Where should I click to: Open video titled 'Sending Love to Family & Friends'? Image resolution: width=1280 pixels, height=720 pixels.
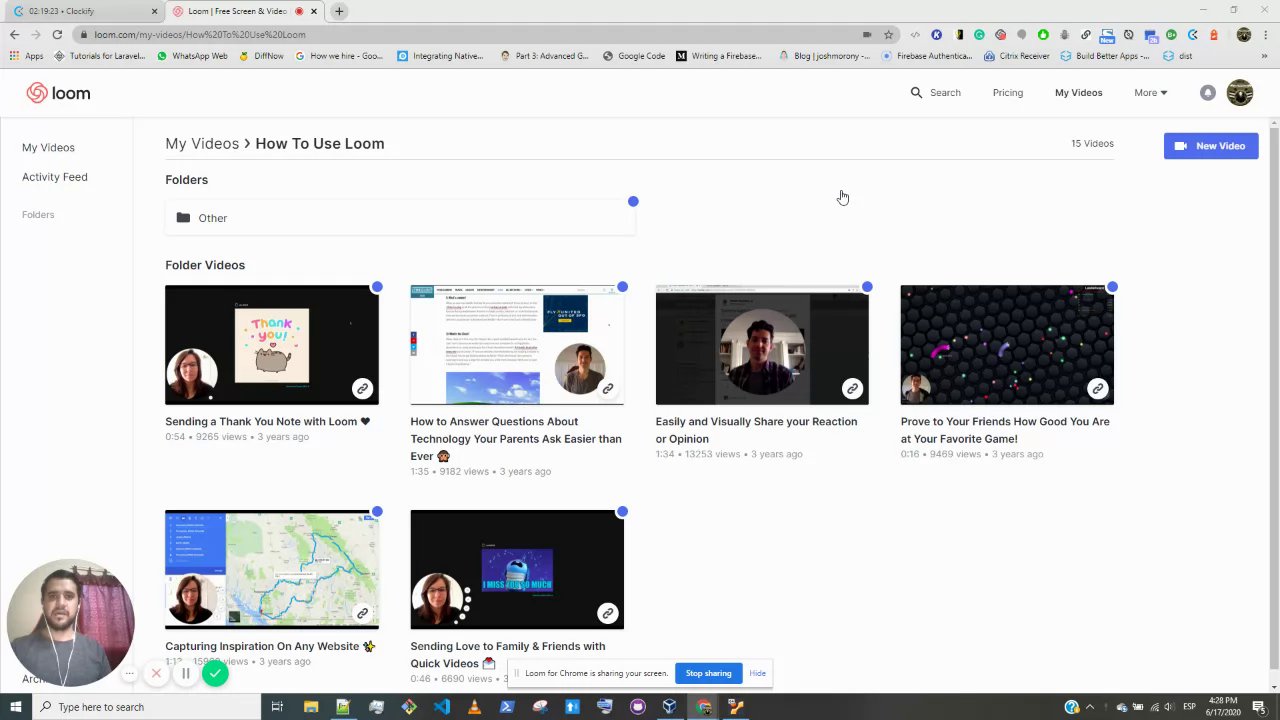point(508,655)
